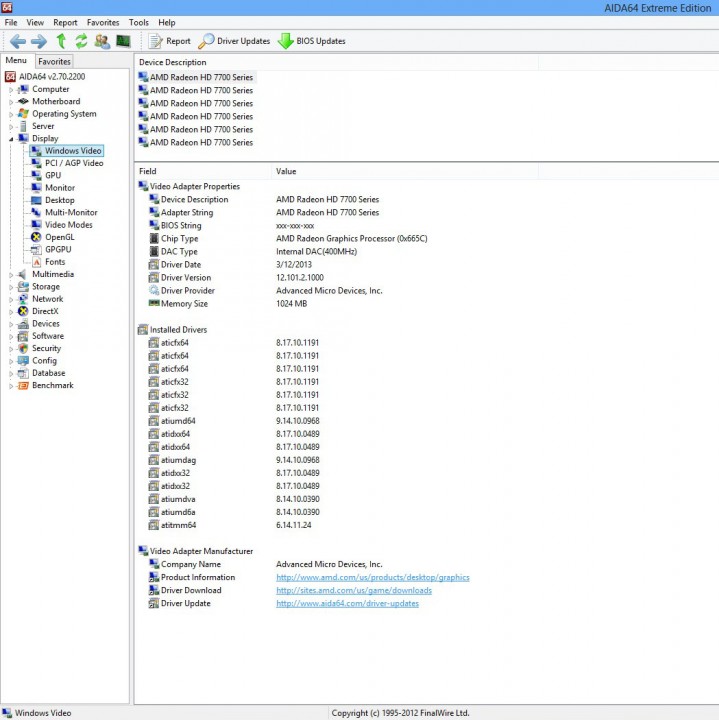This screenshot has width=719, height=720.
Task: Expand the Motherboard tree node
Action: click(11, 102)
